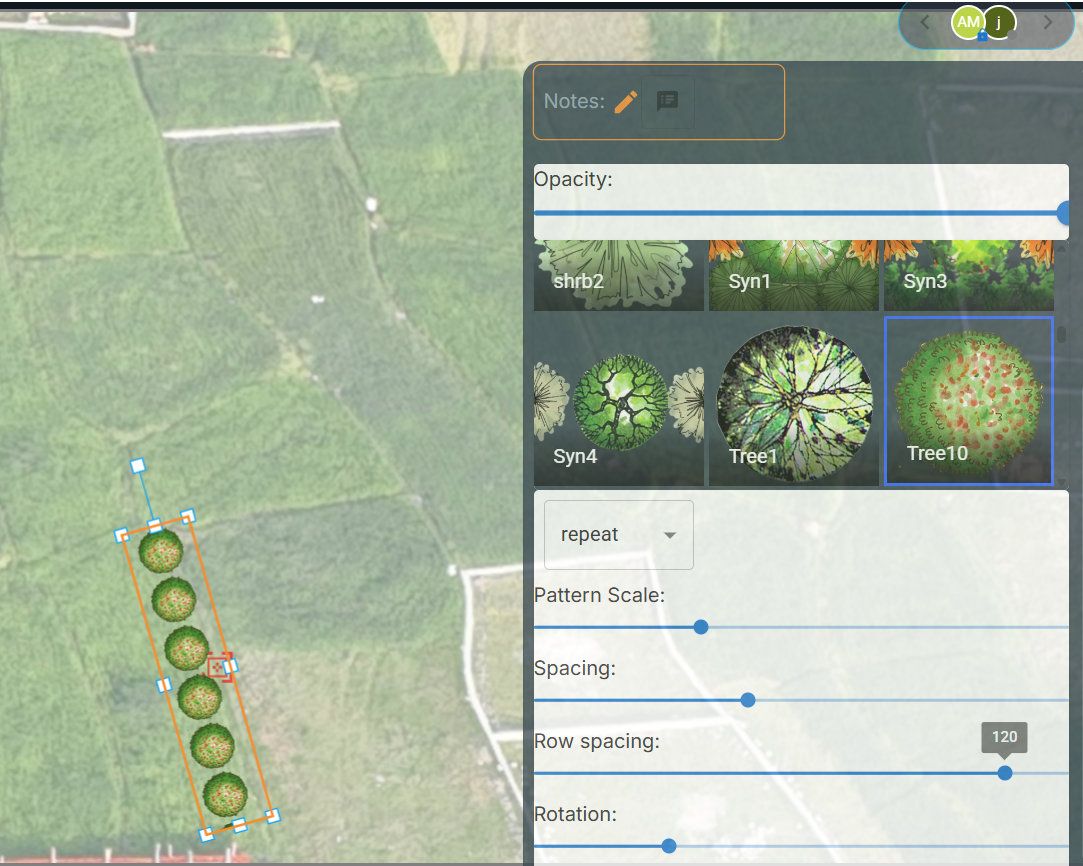Click the orange pencil edit notes icon
This screenshot has height=866, width=1083.
tap(626, 101)
